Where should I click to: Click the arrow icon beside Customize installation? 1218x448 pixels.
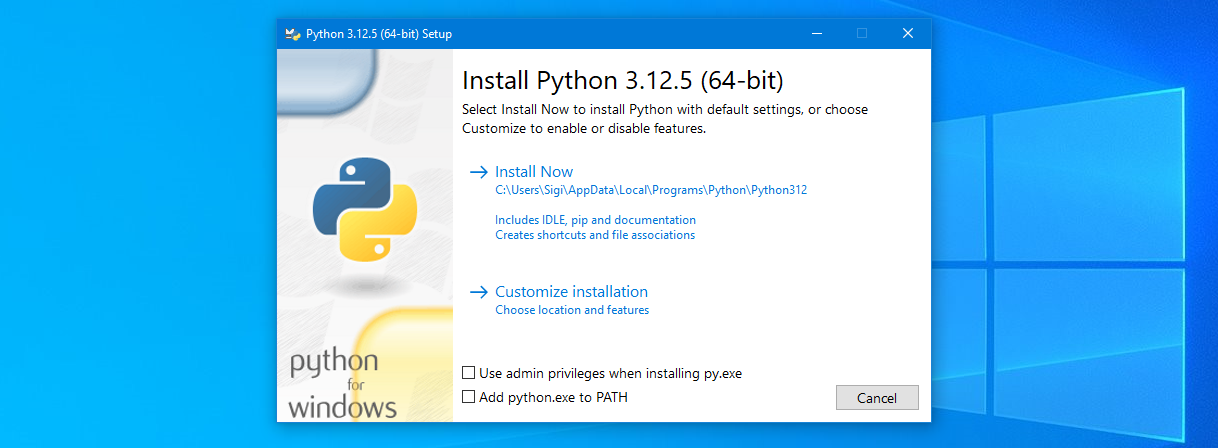tap(478, 292)
